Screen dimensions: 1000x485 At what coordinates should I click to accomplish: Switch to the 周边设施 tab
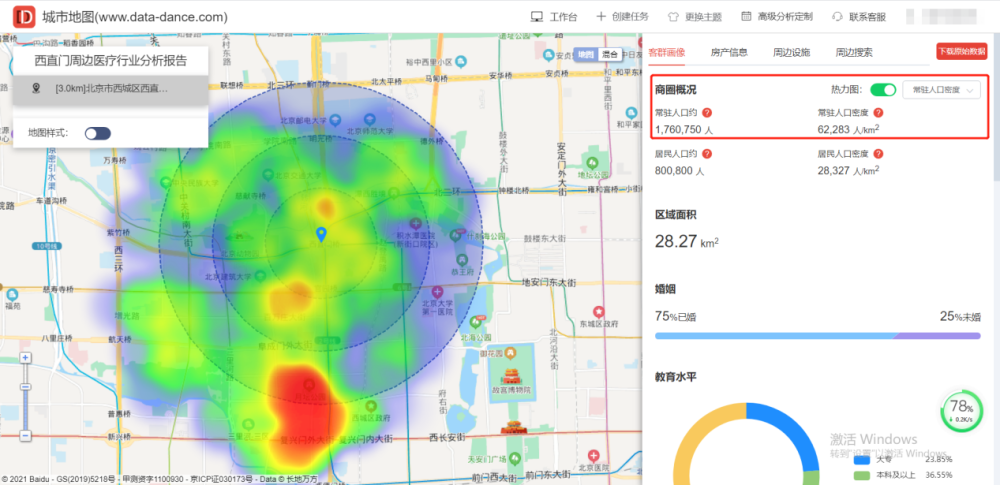pos(791,52)
